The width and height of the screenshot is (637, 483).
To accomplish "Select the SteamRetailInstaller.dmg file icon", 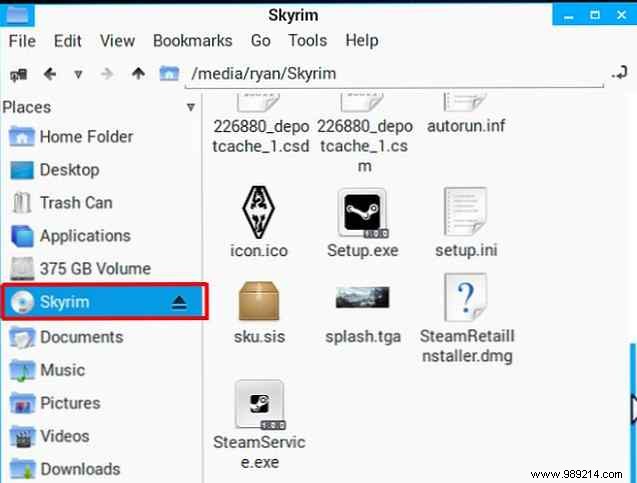I will point(466,297).
